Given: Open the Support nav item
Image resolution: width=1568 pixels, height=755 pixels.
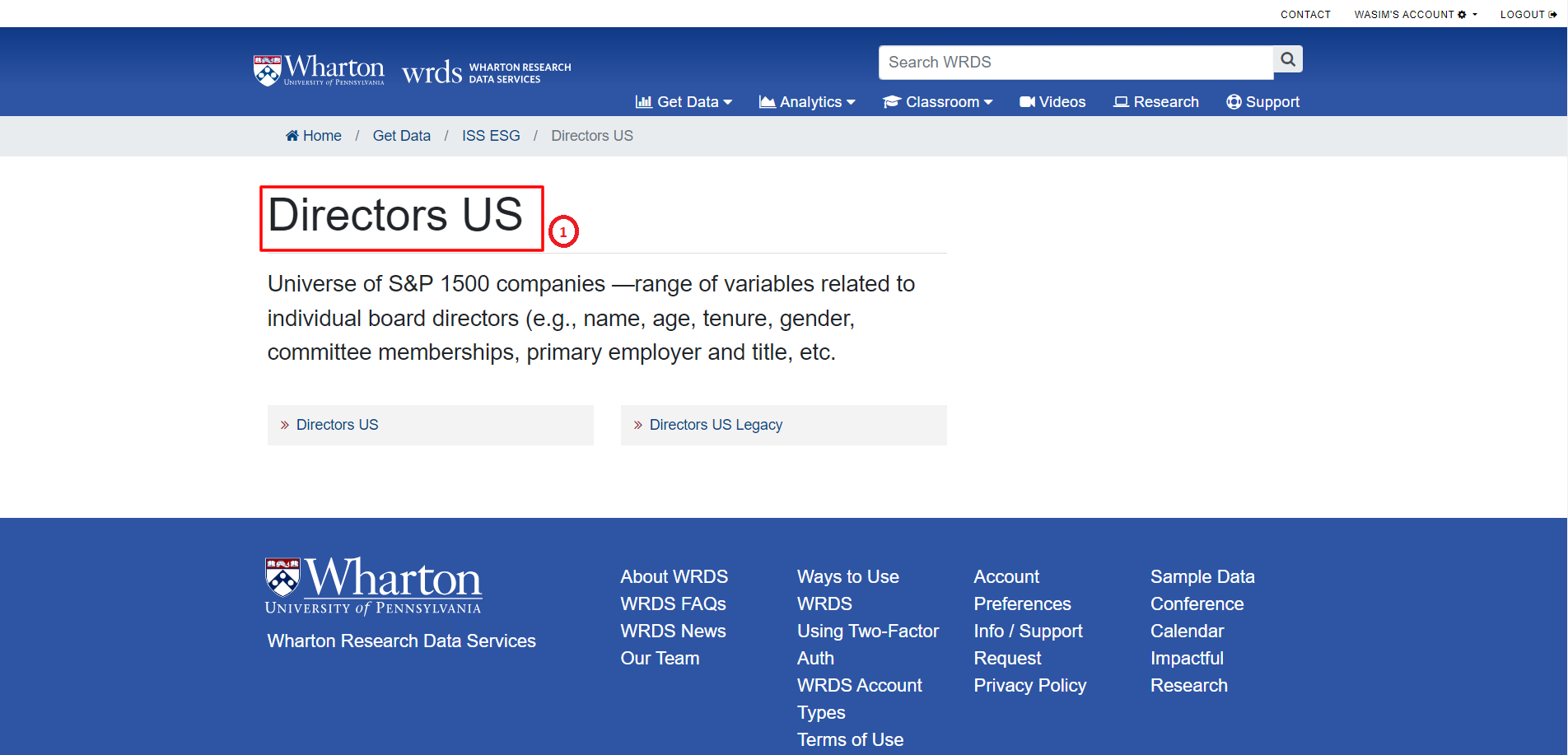Looking at the screenshot, I should coord(1262,102).
